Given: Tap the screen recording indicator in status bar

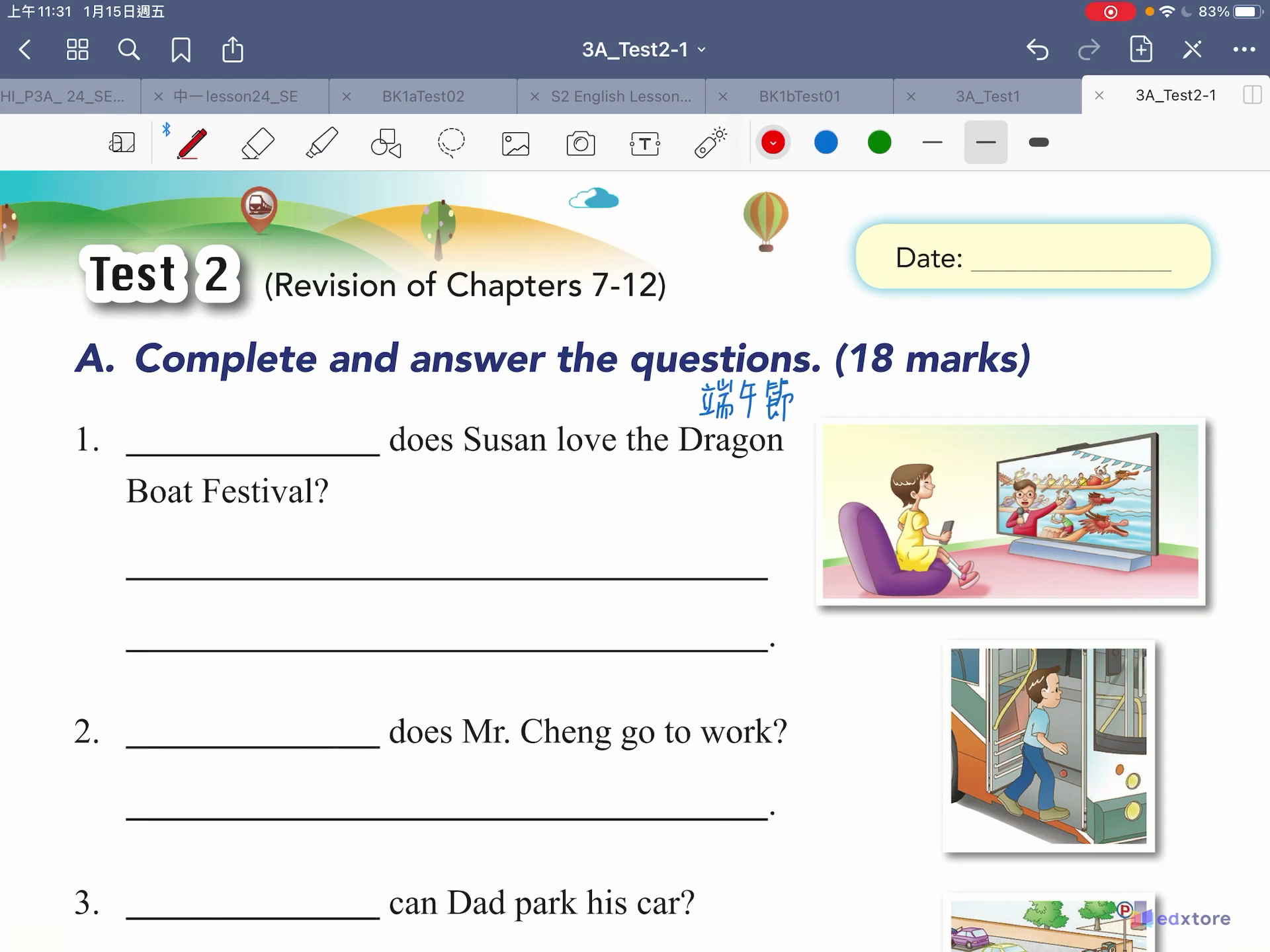Looking at the screenshot, I should click(x=1111, y=12).
